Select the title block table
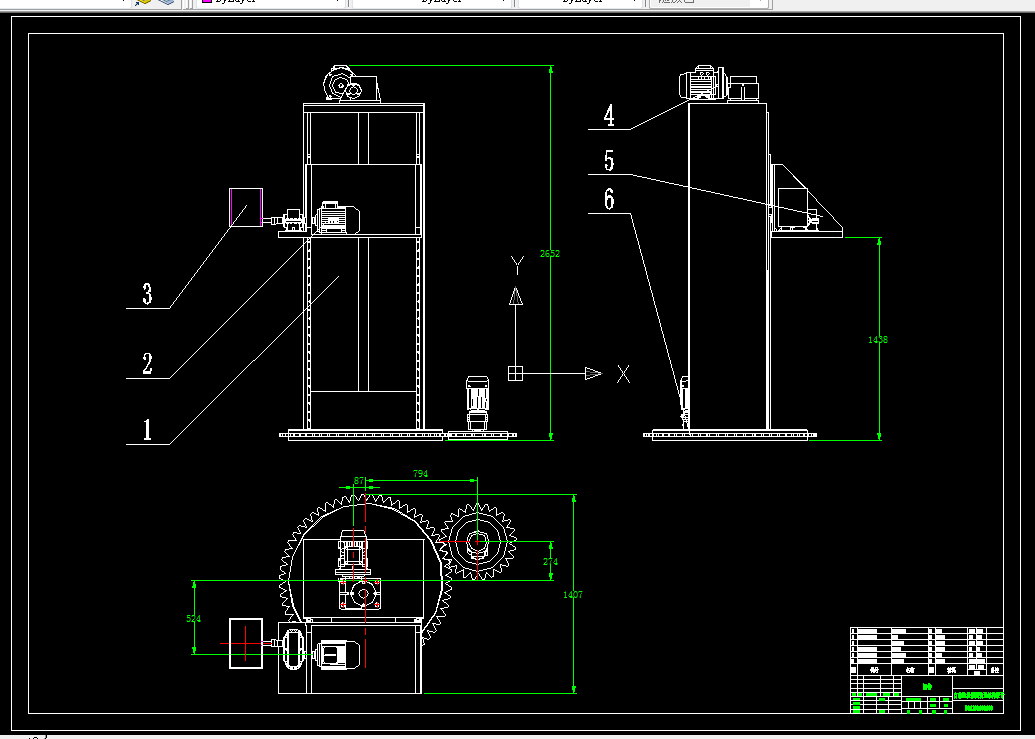 (927, 670)
